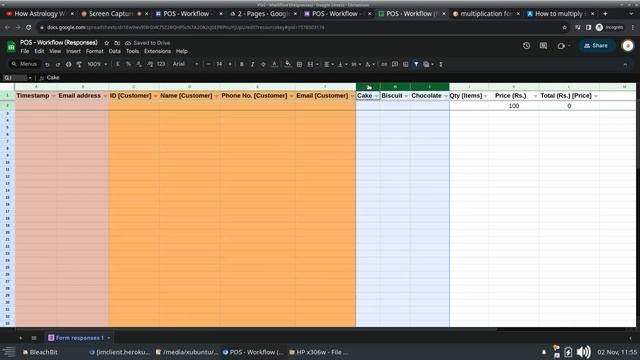This screenshot has height=360, width=640.
Task: Select the cell containing 100
Action: [x=513, y=106]
